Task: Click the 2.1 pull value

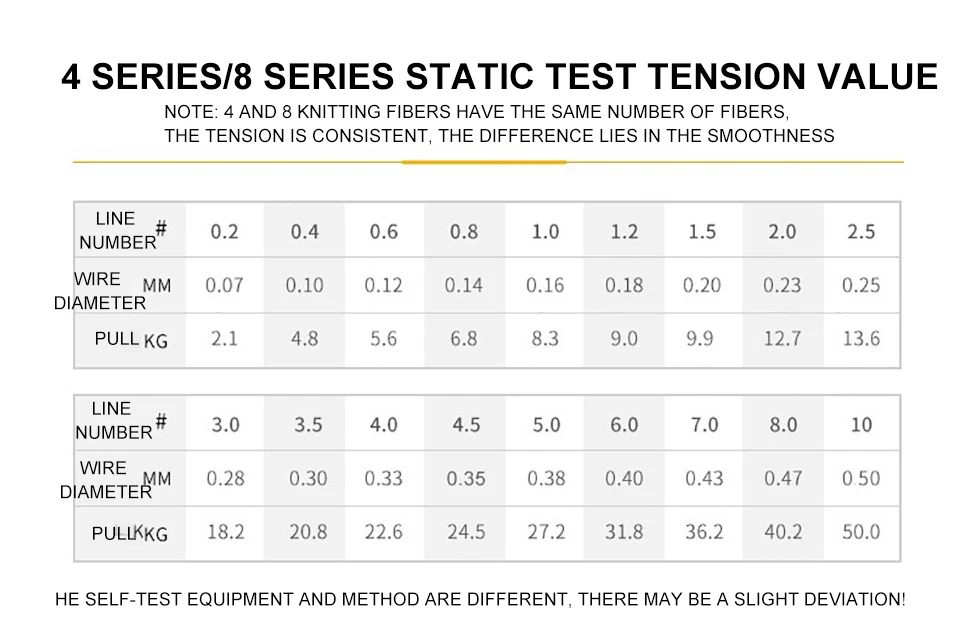Action: [224, 338]
